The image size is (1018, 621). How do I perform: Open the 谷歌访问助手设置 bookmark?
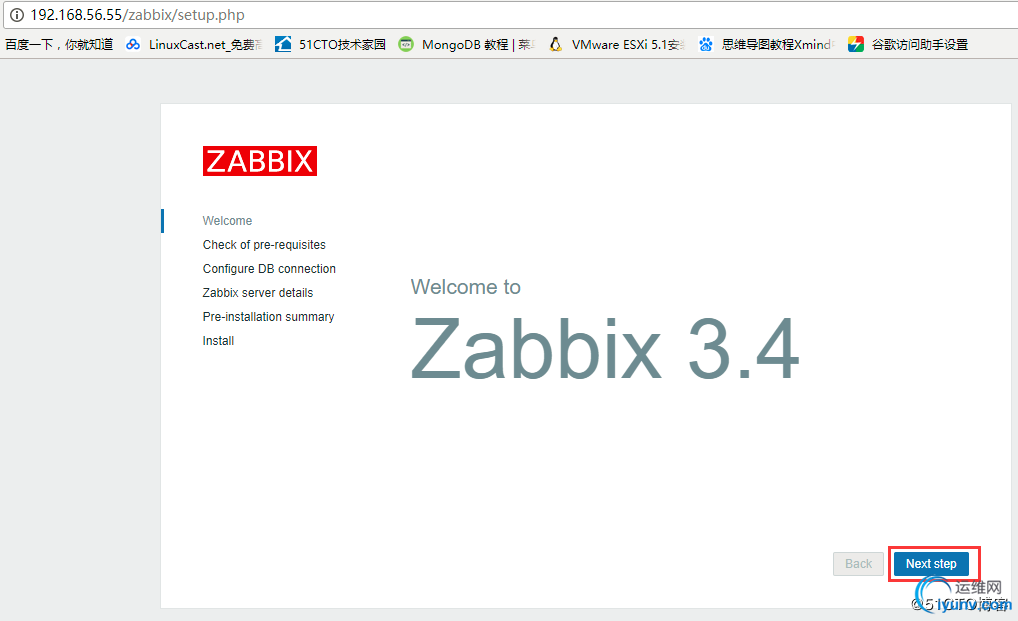point(920,44)
